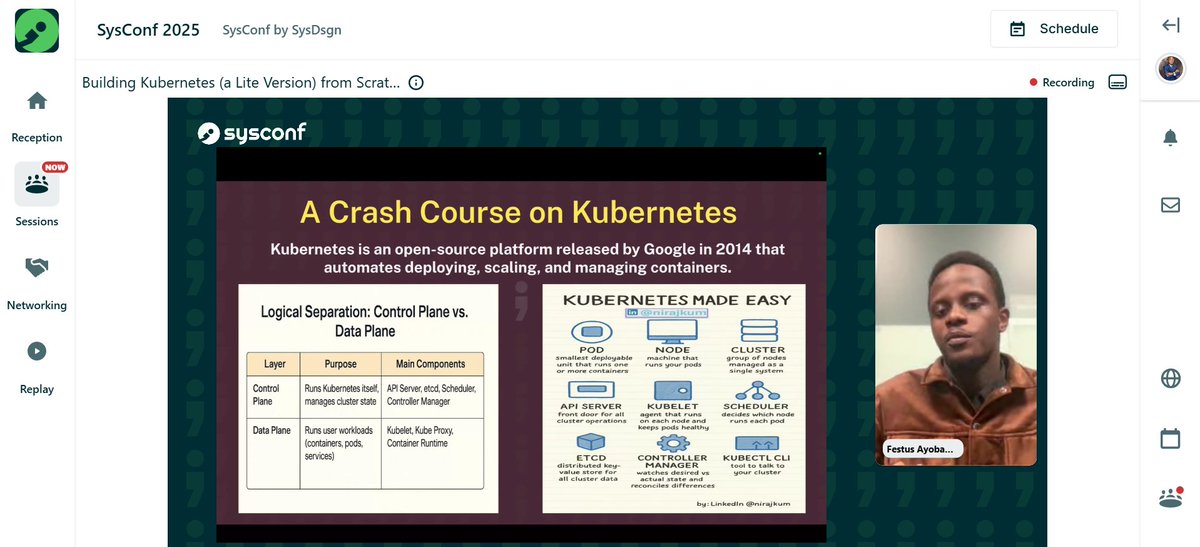Open the Networking handshake icon
Image resolution: width=1200 pixels, height=547 pixels.
coord(37,267)
